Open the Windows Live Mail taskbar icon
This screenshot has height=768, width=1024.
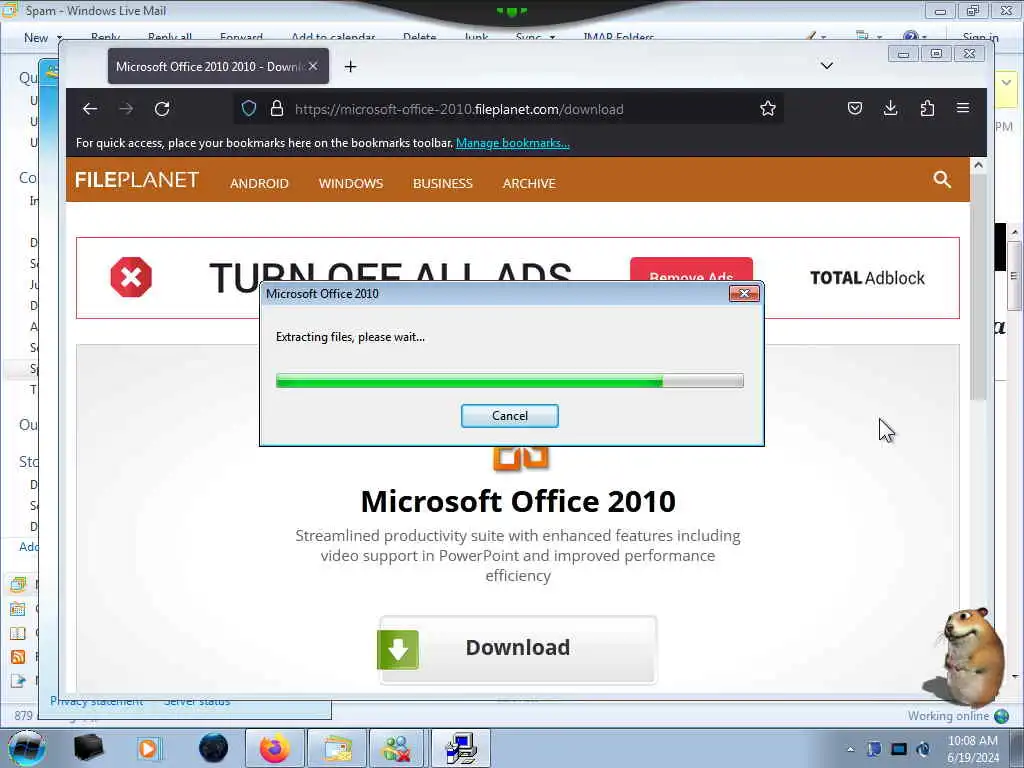pyautogui.click(x=336, y=748)
